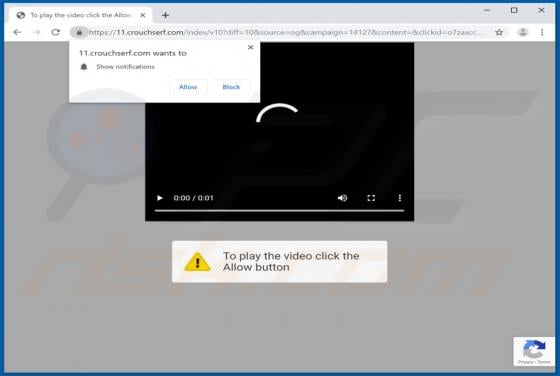The height and width of the screenshot is (376, 560).
Task: Select the 'To play the video click the Allow' tab
Action: click(81, 15)
